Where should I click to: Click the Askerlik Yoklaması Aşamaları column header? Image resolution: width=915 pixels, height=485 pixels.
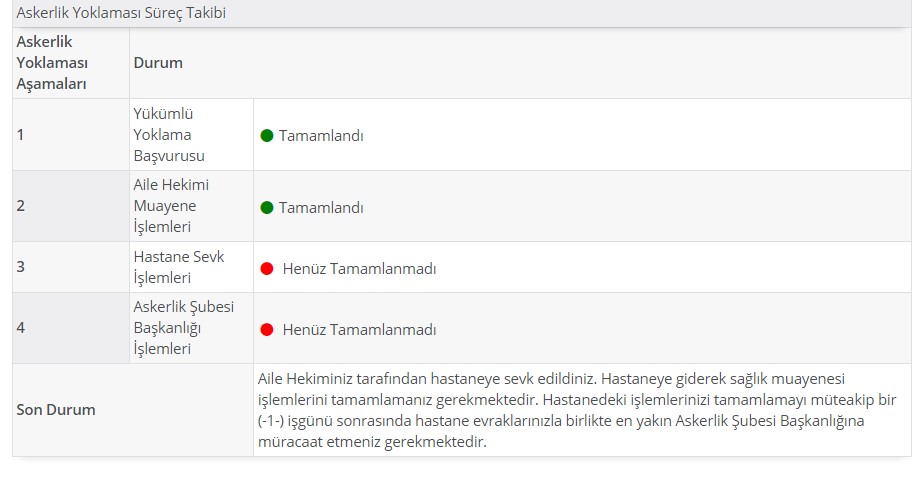coord(53,63)
